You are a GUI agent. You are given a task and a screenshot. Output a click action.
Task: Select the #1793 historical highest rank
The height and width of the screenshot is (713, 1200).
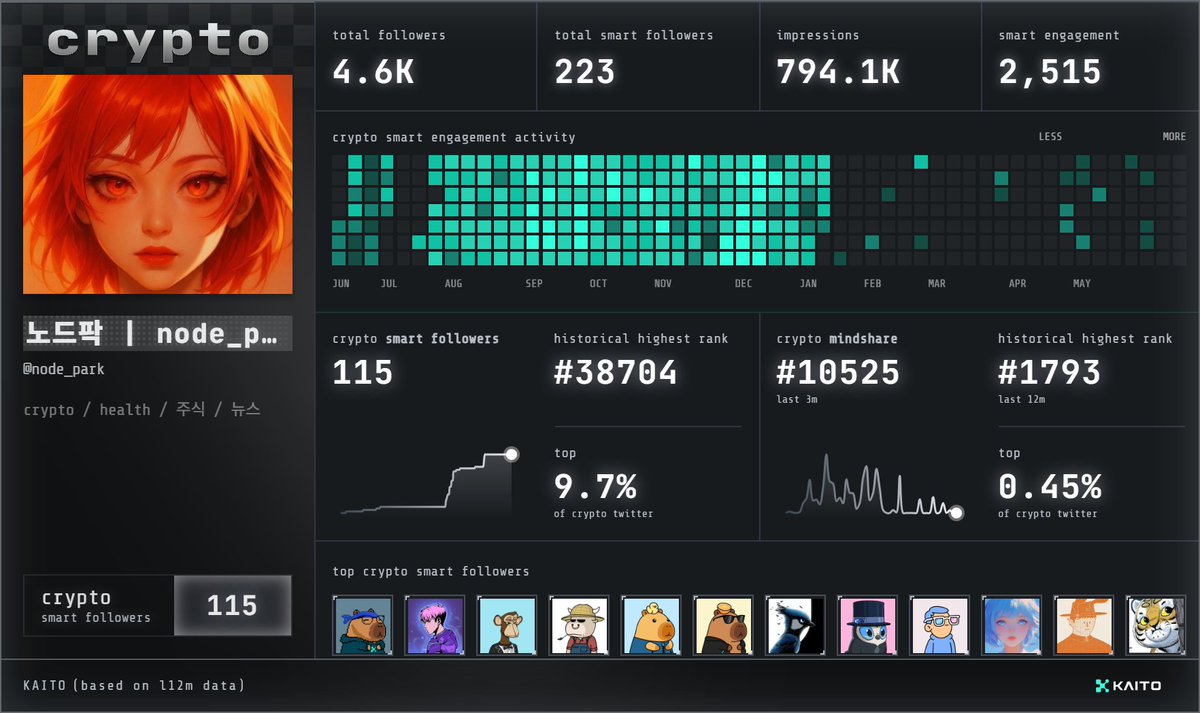(x=1050, y=373)
